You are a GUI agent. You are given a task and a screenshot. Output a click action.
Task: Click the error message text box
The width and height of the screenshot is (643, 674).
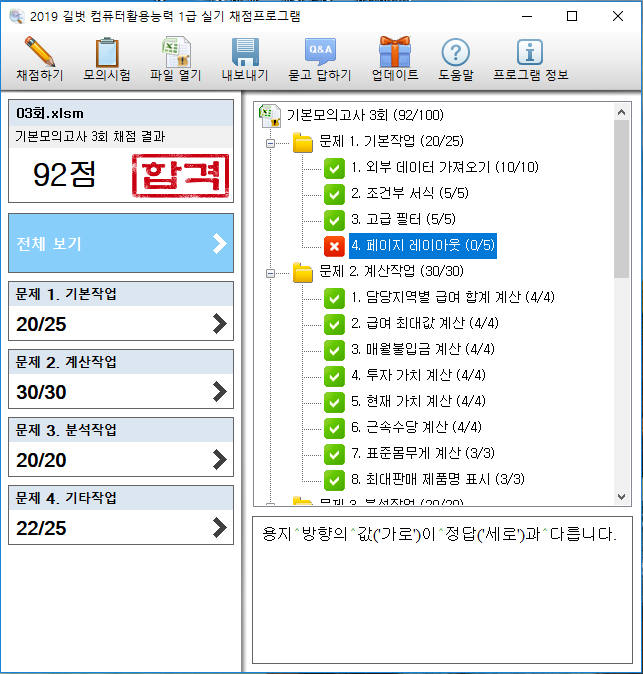[x=441, y=590]
